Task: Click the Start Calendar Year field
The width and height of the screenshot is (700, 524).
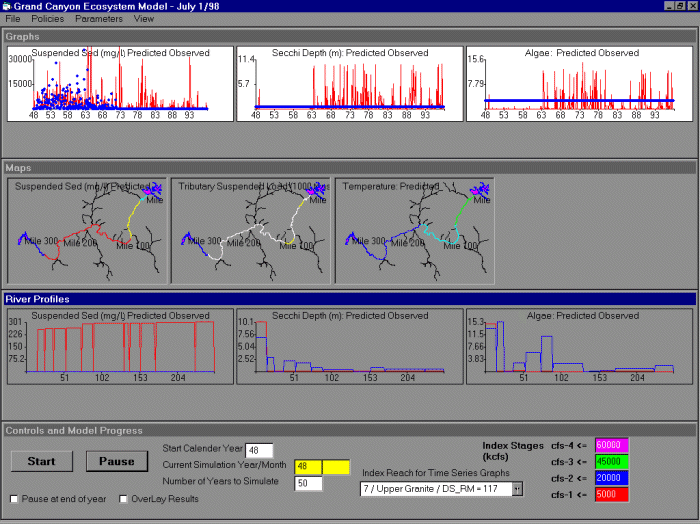Action: [258, 451]
